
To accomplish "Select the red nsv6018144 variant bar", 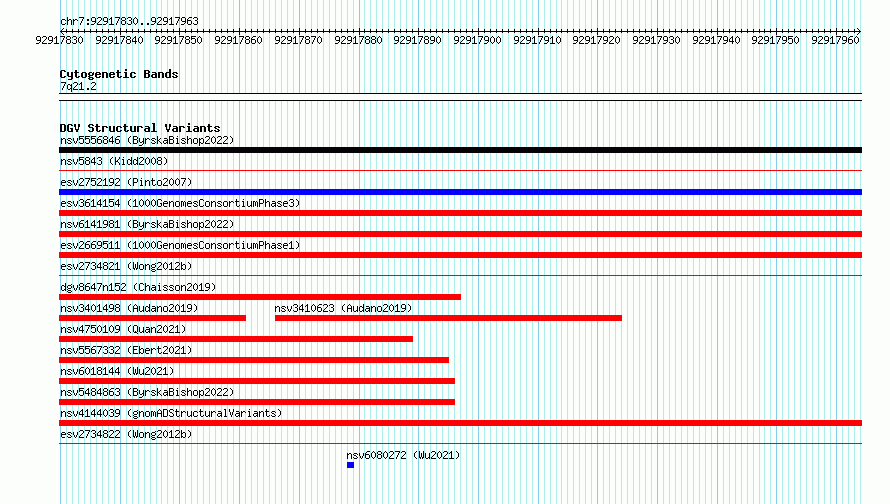I will 257,381.
